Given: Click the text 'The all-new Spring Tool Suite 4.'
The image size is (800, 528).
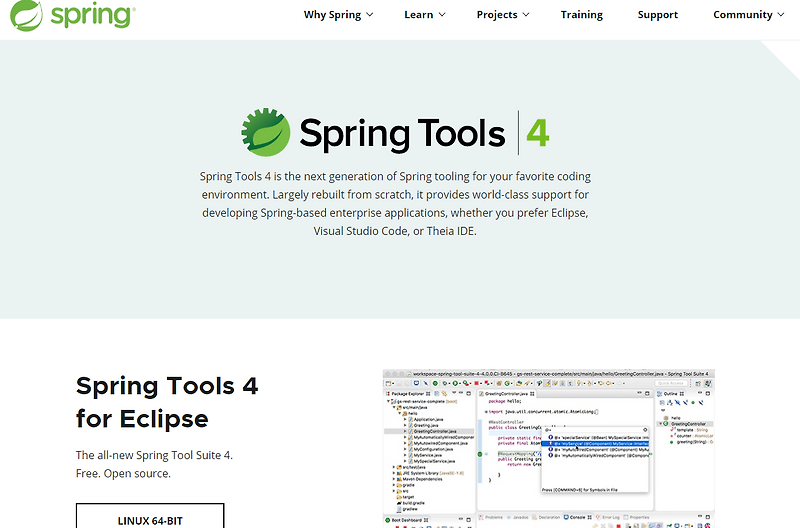Looking at the screenshot, I should (x=154, y=455).
